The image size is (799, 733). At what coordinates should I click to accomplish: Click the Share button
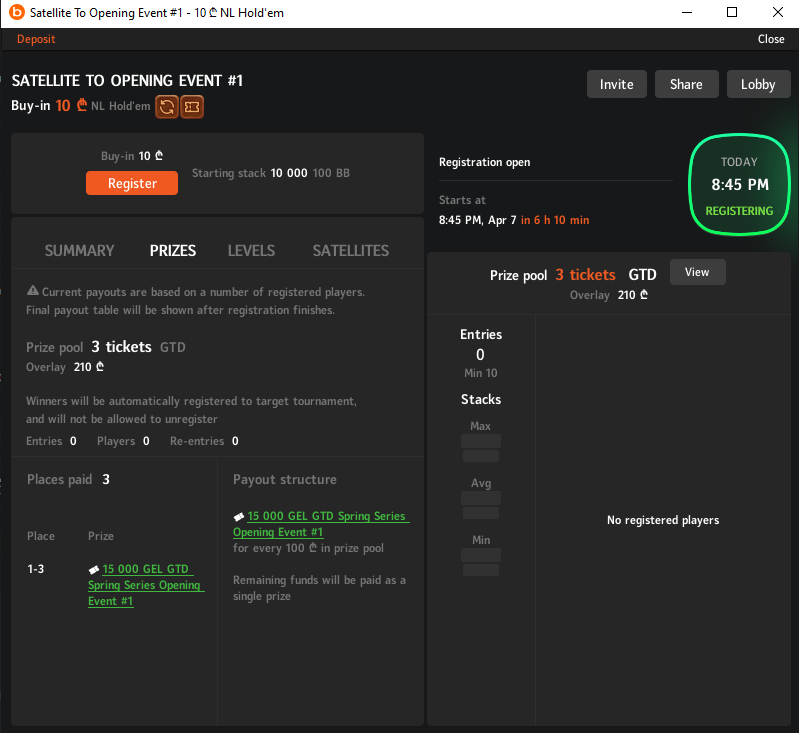(686, 84)
